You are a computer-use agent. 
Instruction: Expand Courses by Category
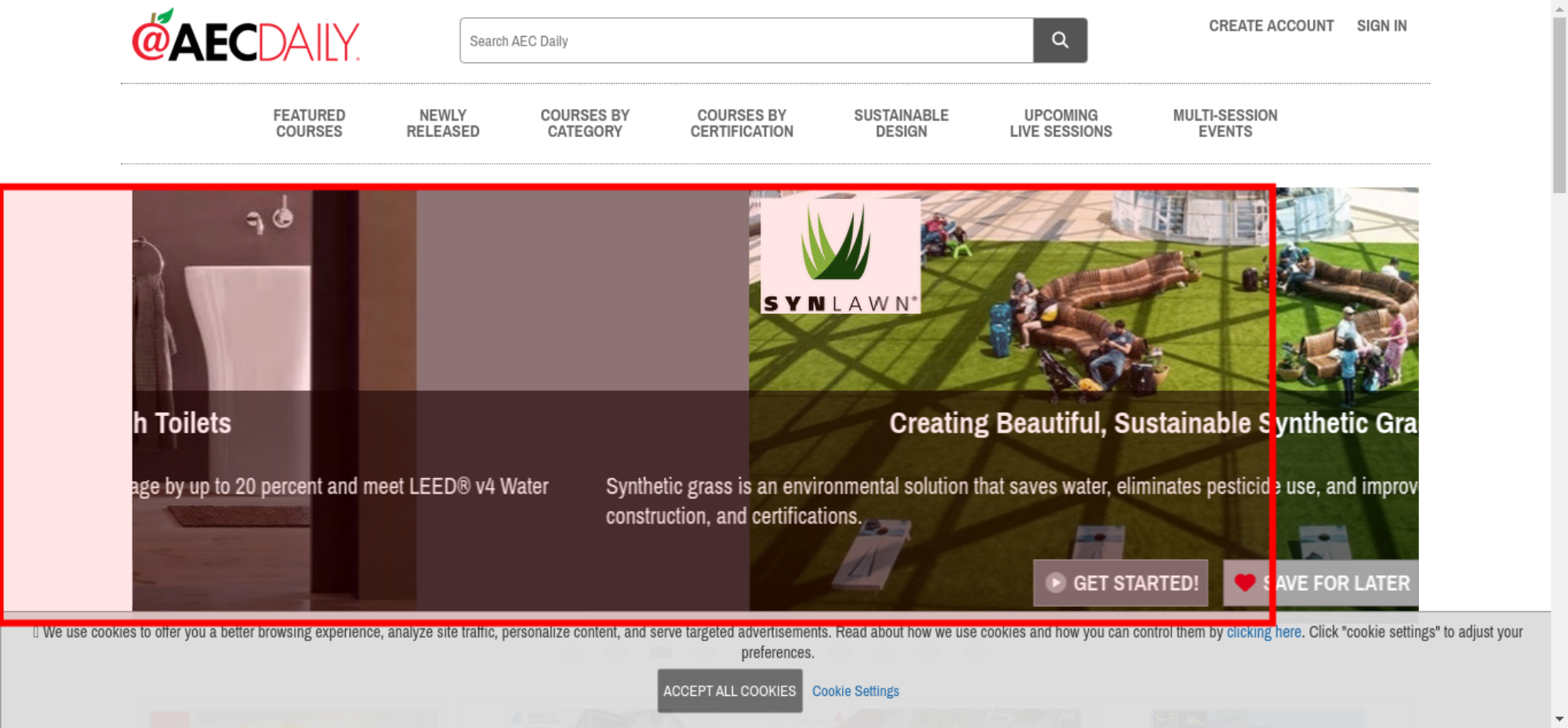(585, 124)
